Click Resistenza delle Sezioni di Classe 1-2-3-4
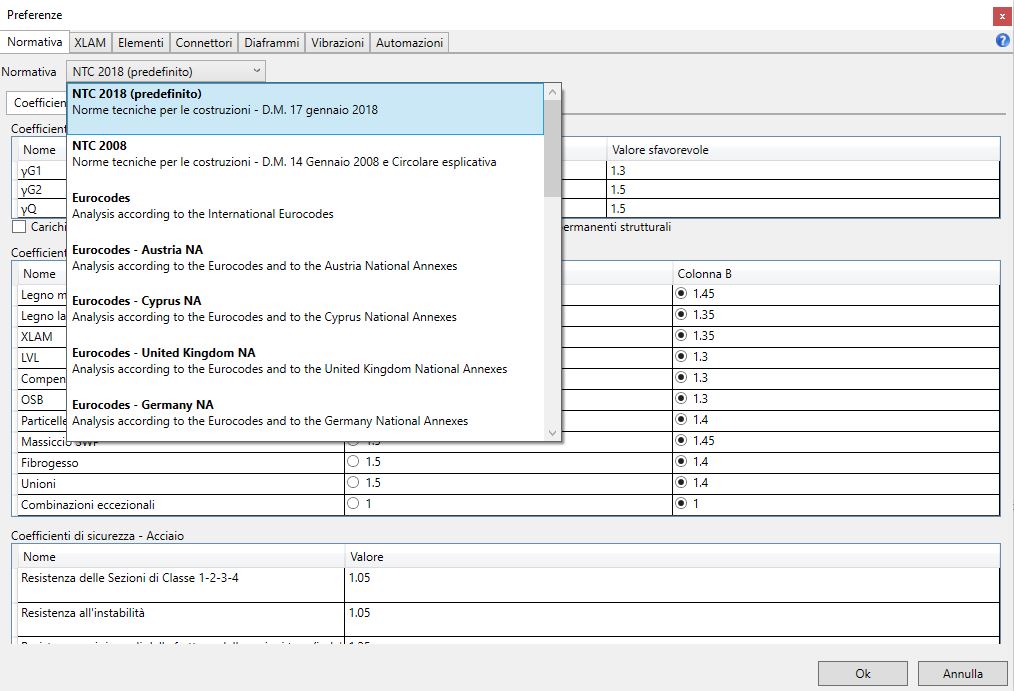 click(129, 578)
